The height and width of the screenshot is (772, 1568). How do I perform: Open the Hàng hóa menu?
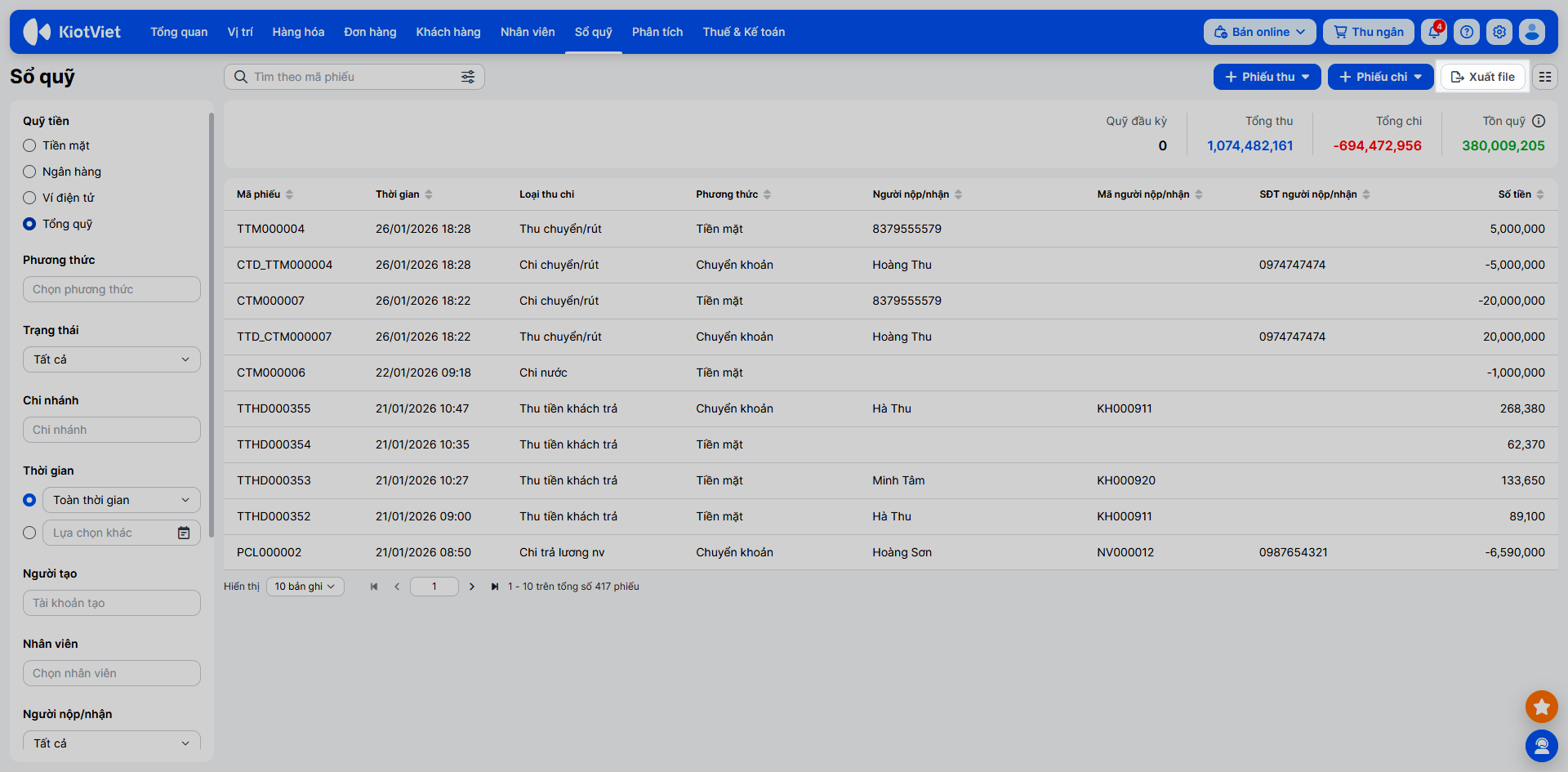pos(298,32)
